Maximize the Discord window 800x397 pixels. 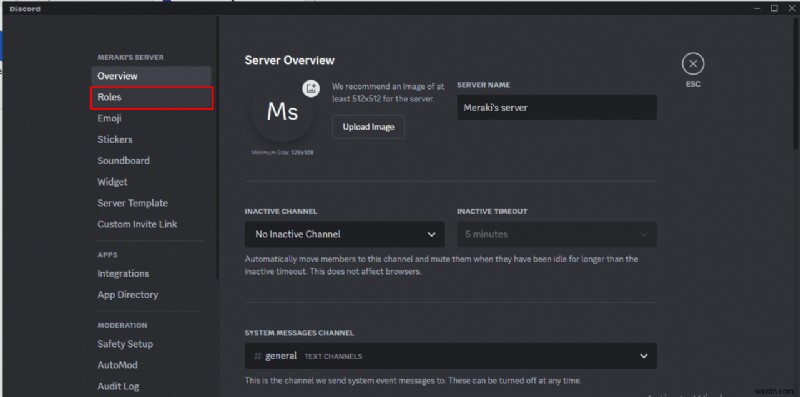point(774,8)
